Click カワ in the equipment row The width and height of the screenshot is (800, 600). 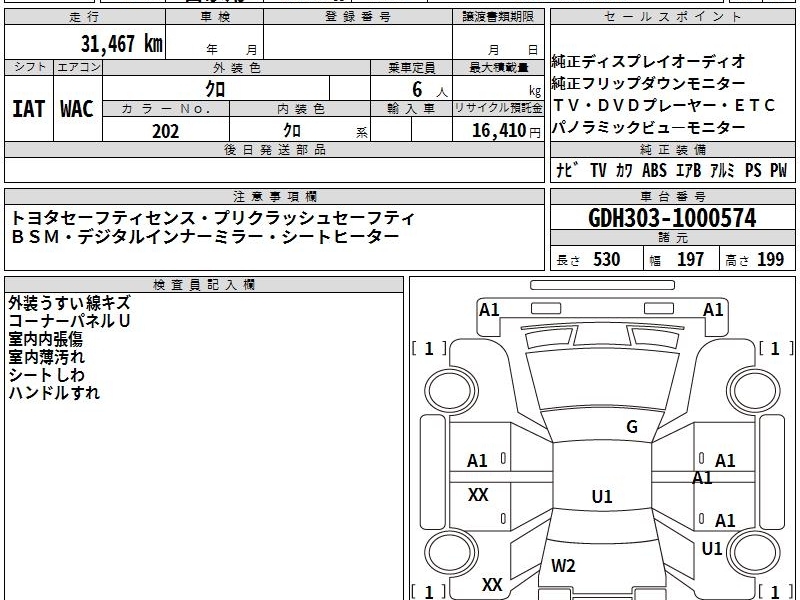pyautogui.click(x=624, y=170)
